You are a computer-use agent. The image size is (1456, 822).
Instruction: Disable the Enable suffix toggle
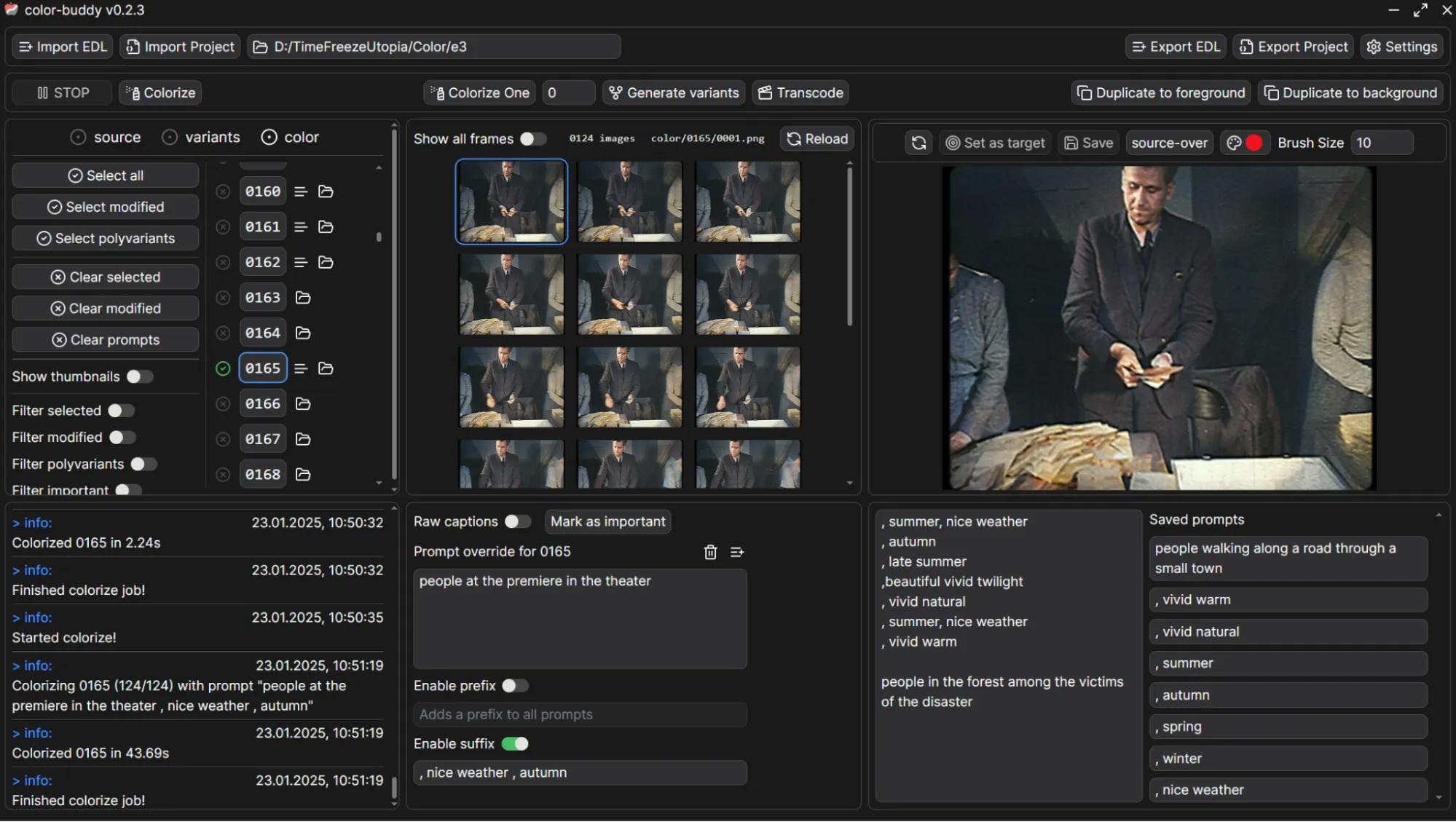coord(515,743)
